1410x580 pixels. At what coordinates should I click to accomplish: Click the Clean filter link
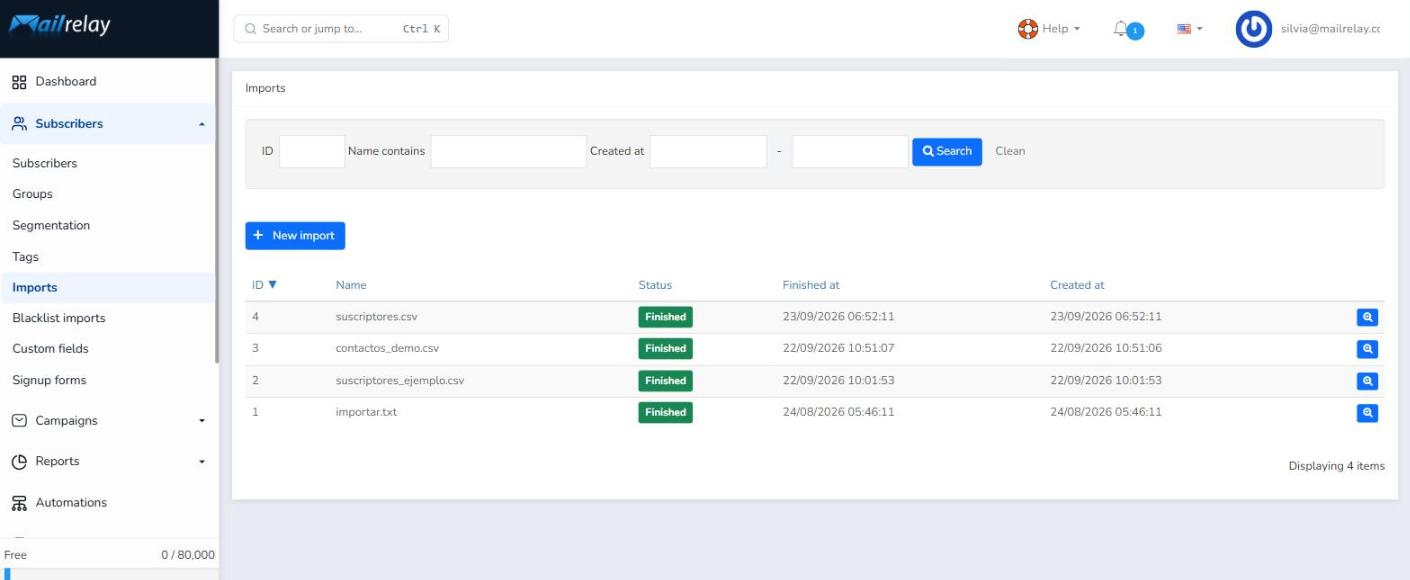tap(1010, 151)
